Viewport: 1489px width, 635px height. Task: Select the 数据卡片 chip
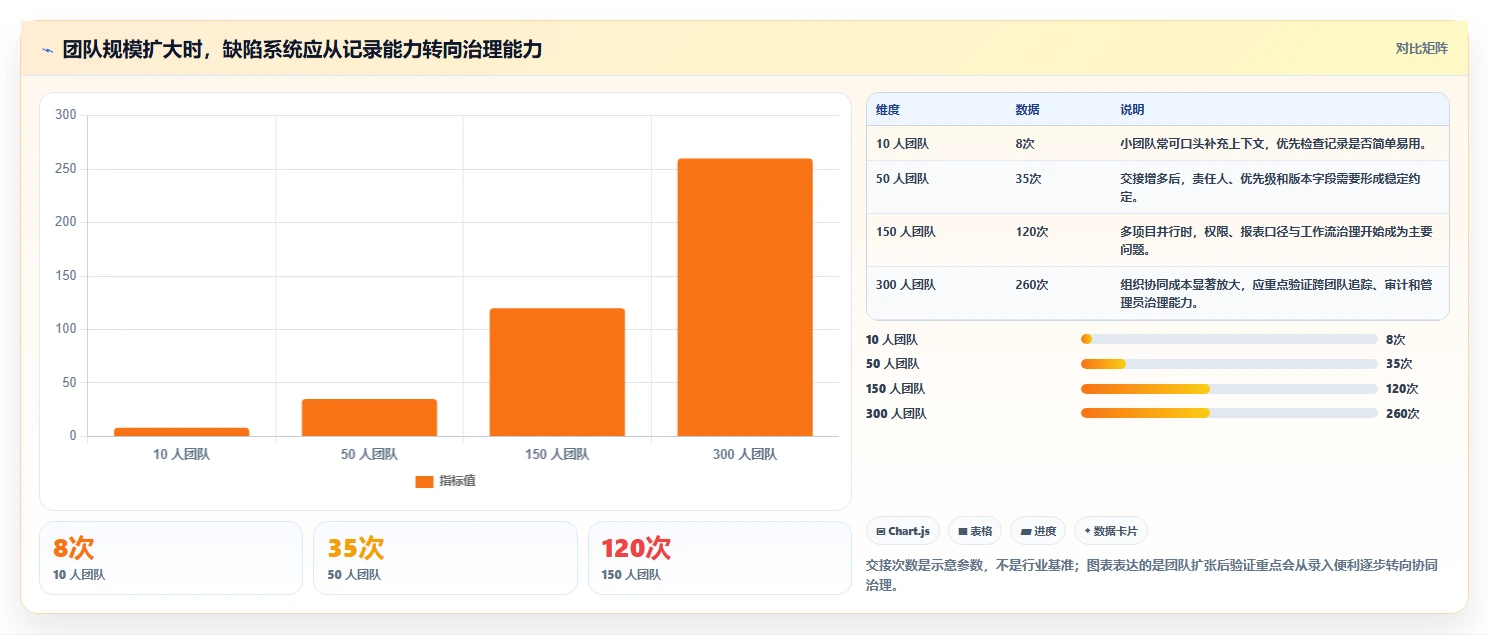tap(1111, 531)
